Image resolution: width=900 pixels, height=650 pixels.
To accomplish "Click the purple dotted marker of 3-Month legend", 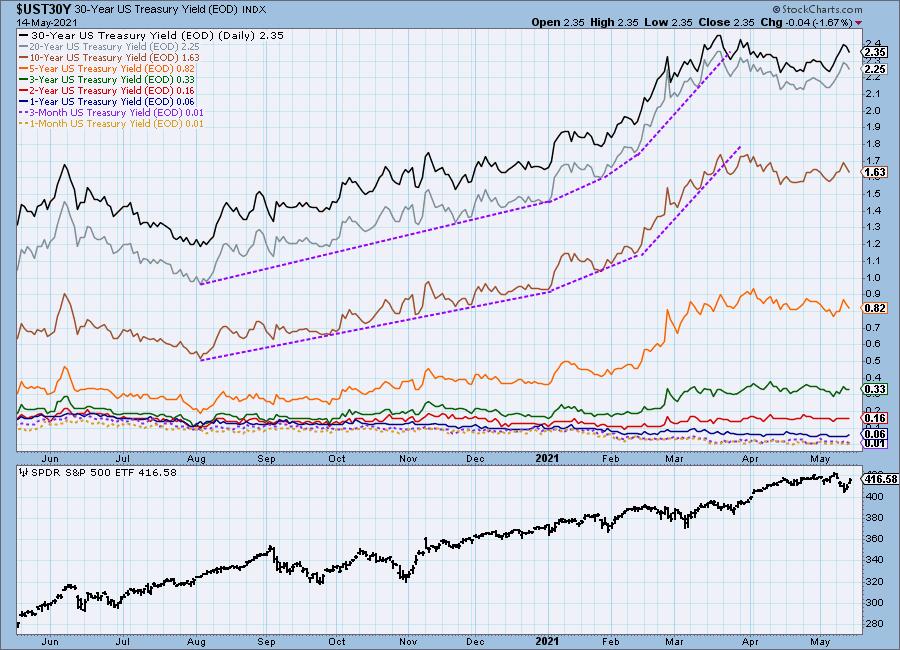I will tap(24, 113).
